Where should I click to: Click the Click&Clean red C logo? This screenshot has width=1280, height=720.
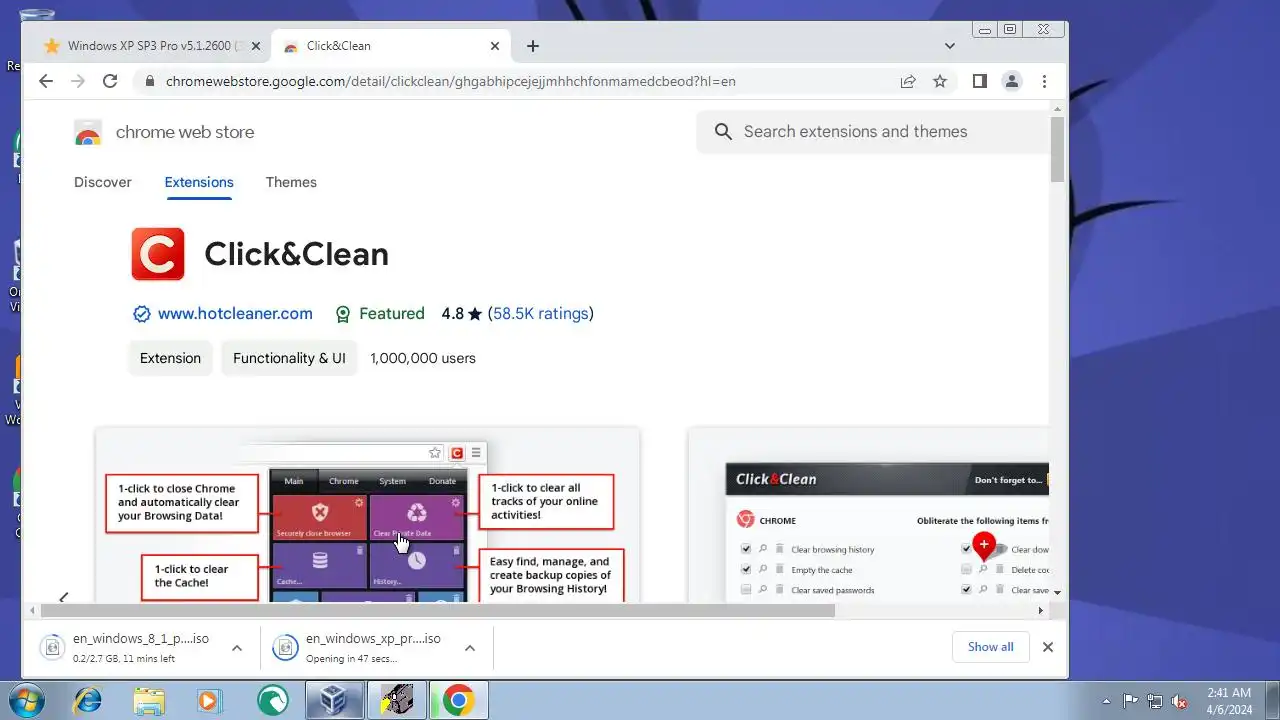point(158,254)
